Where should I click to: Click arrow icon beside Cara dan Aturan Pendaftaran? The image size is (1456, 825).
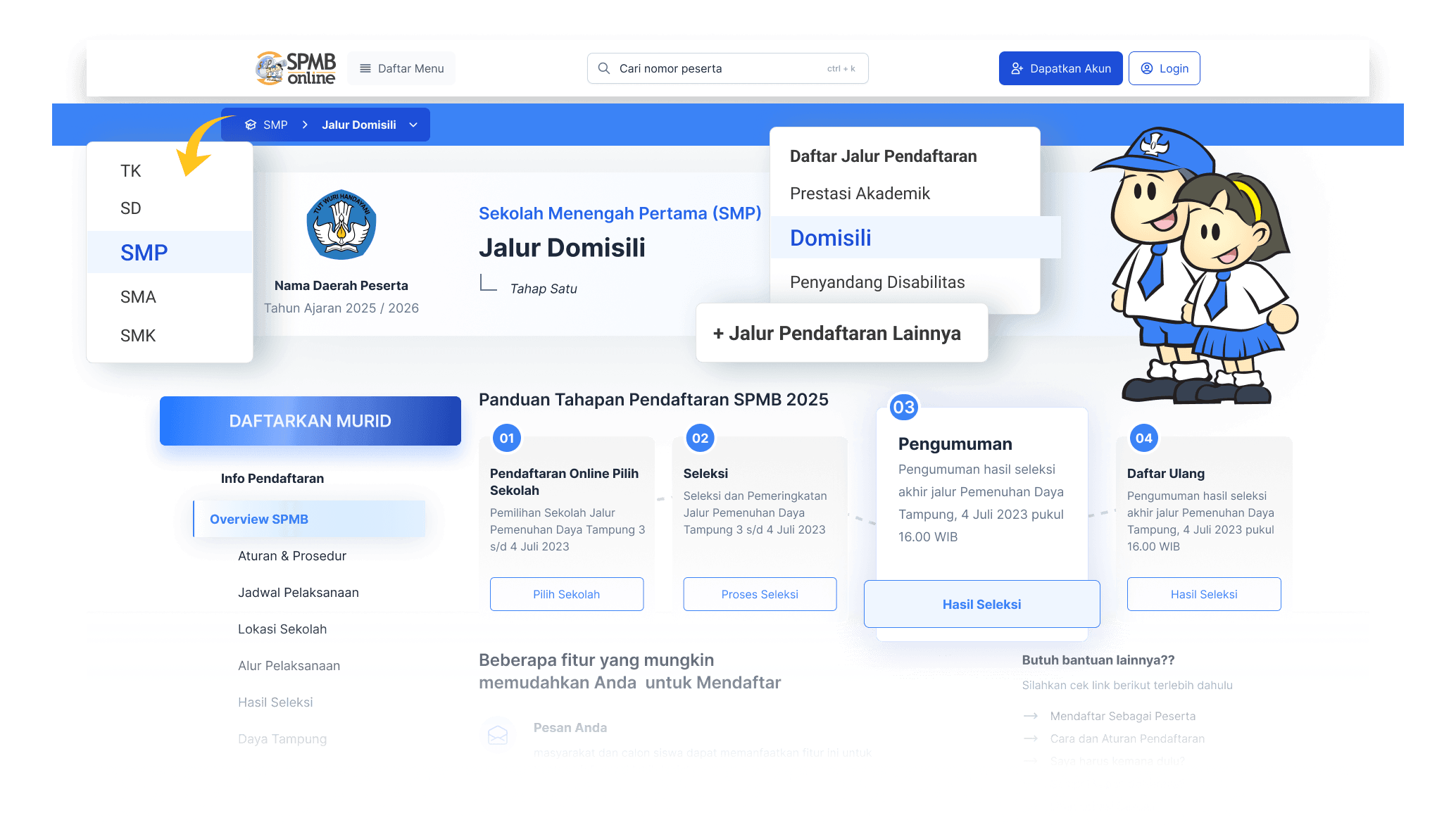coord(1031,738)
